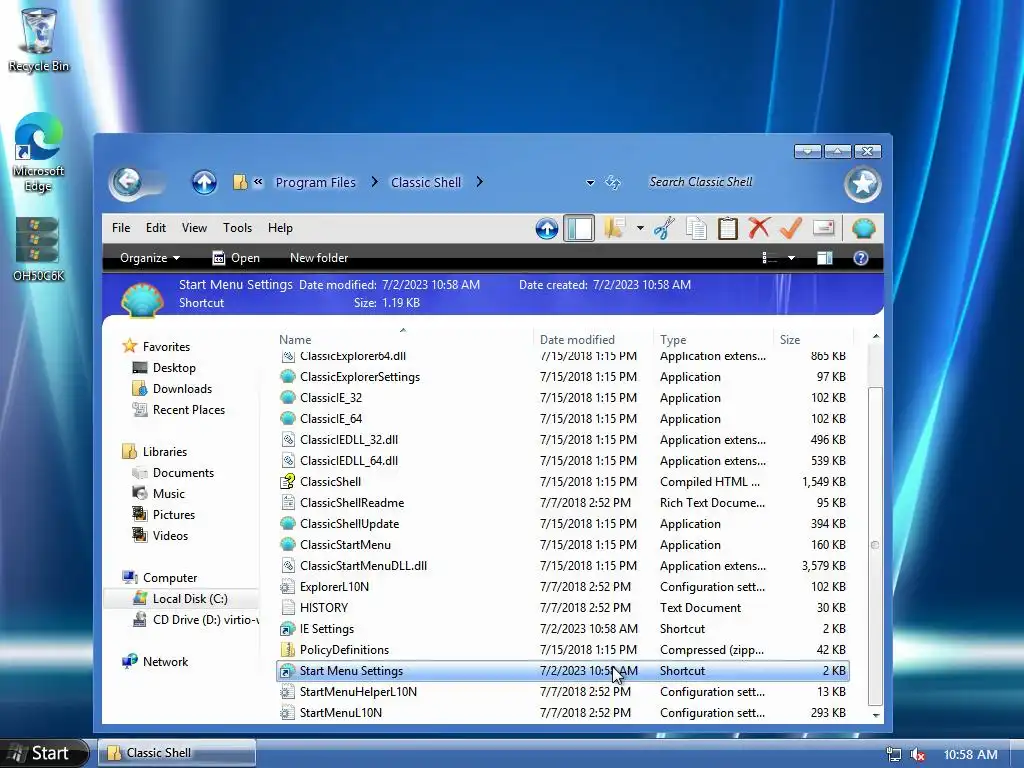The width and height of the screenshot is (1024, 768).
Task: Open Classic Explorer settings shell icon
Action: click(863, 229)
